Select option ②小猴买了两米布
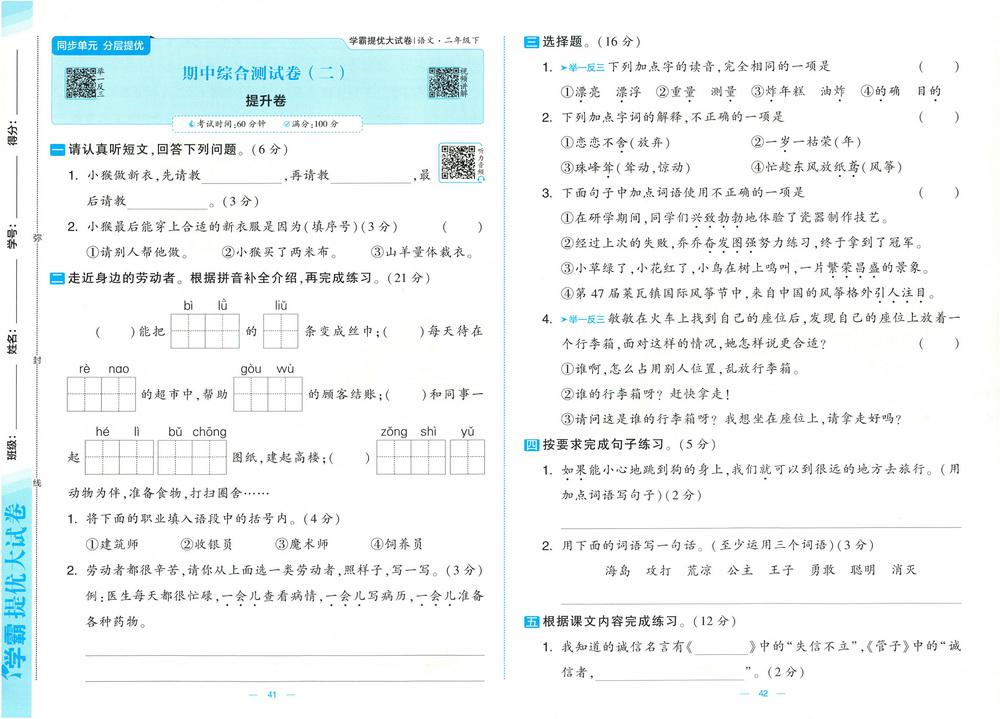Image resolution: width=1000 pixels, height=719 pixels. (x=280, y=252)
